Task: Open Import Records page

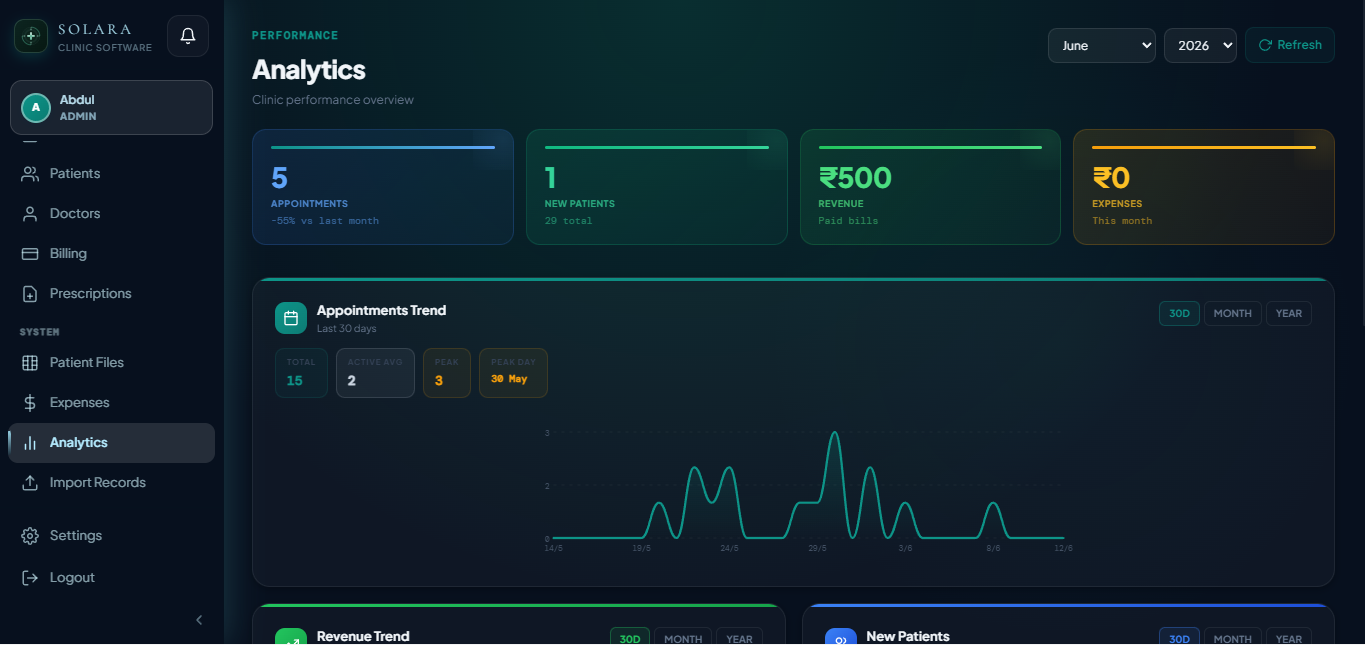Action: click(111, 482)
